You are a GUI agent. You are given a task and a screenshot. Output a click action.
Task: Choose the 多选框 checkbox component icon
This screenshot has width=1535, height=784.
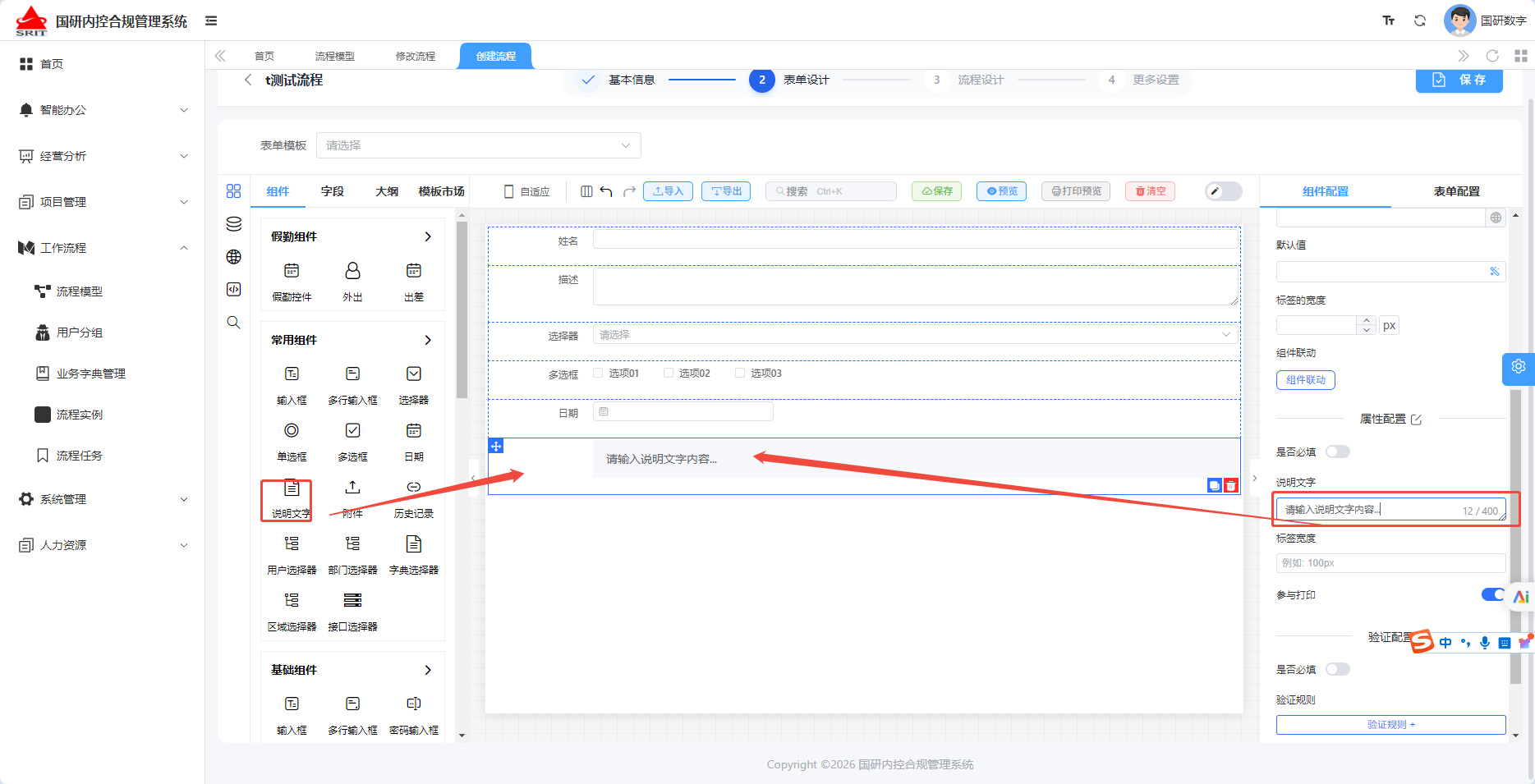(x=352, y=431)
